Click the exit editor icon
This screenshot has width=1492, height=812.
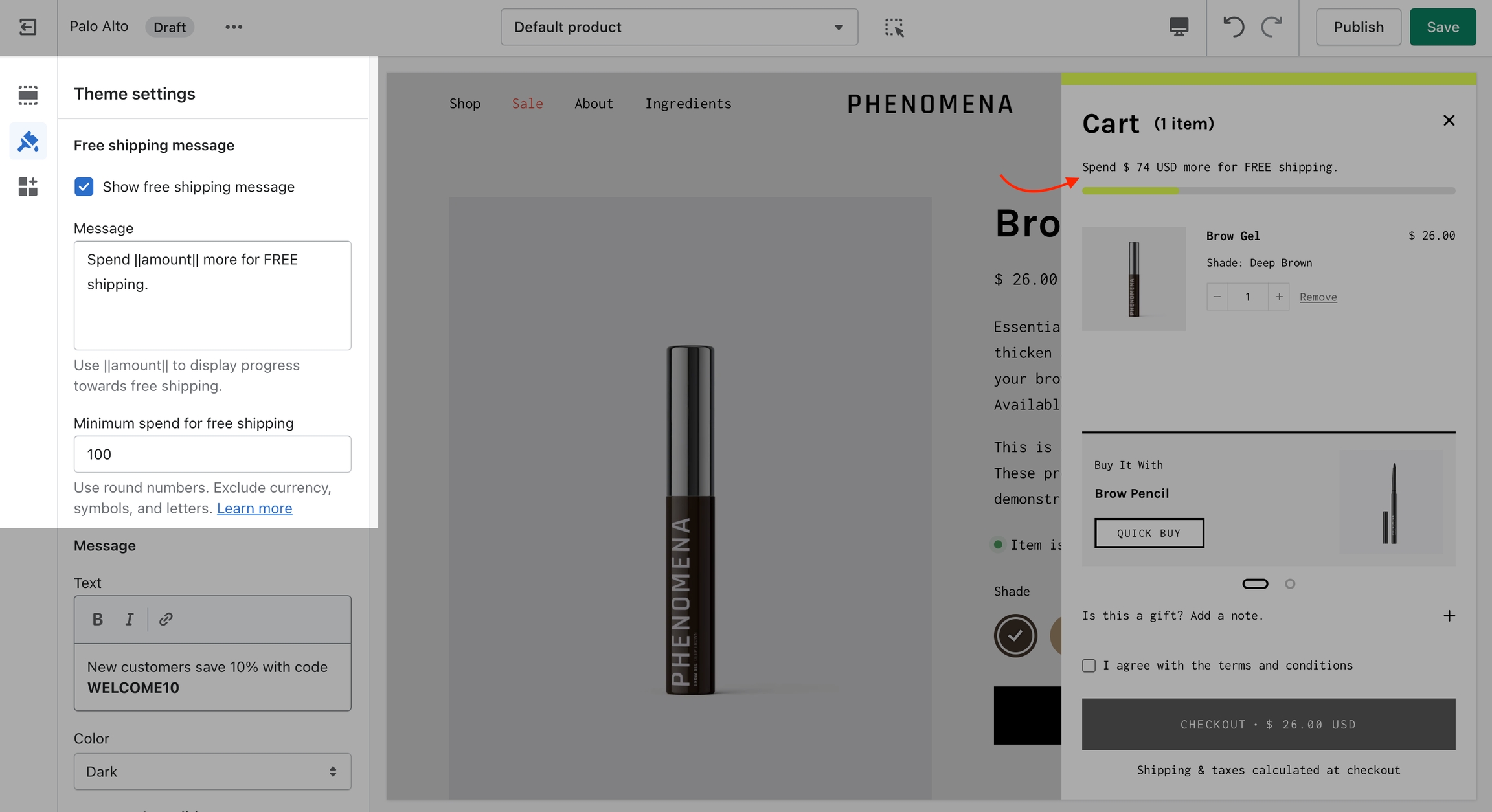click(x=28, y=27)
